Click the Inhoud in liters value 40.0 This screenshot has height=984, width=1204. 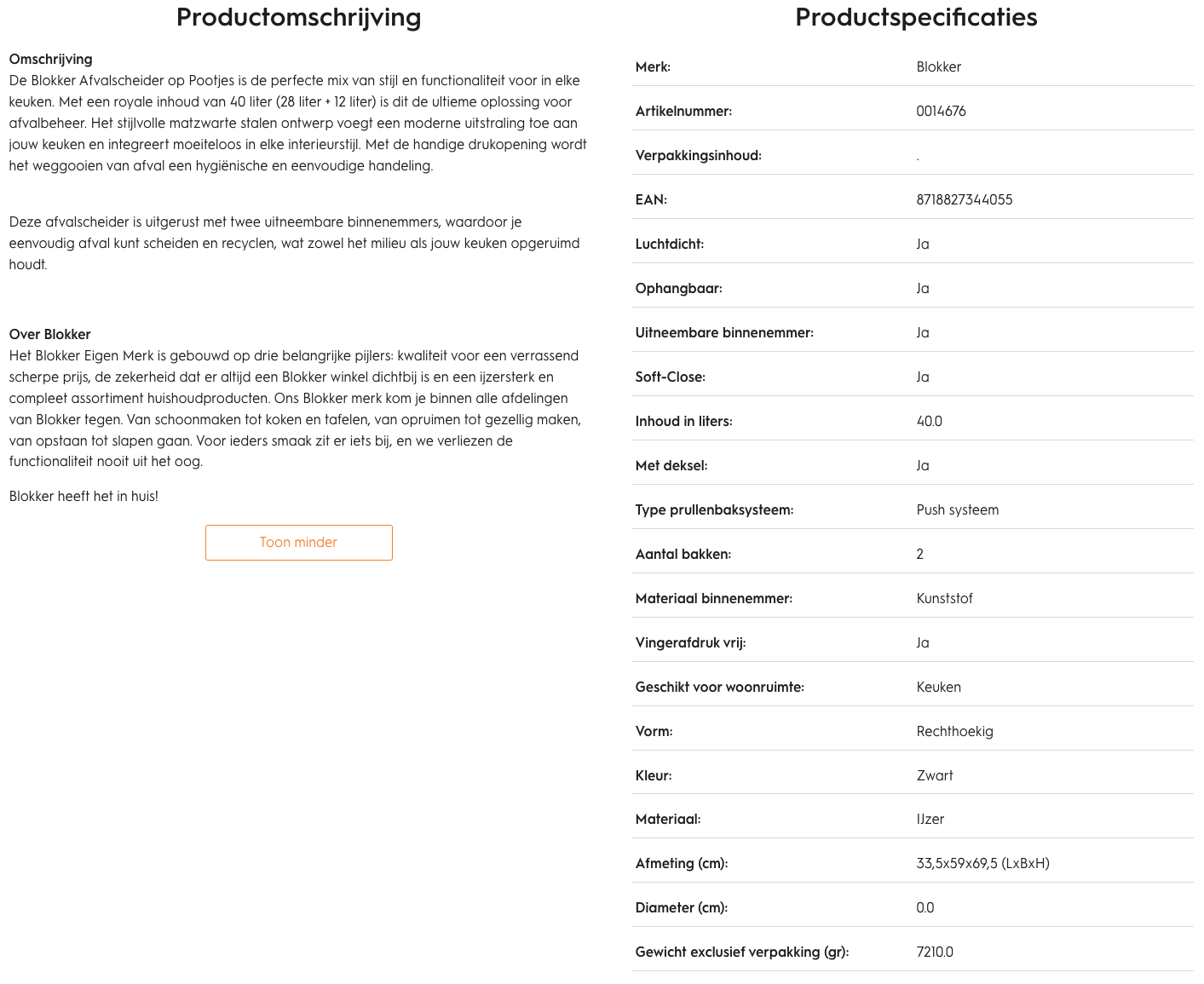click(x=929, y=422)
